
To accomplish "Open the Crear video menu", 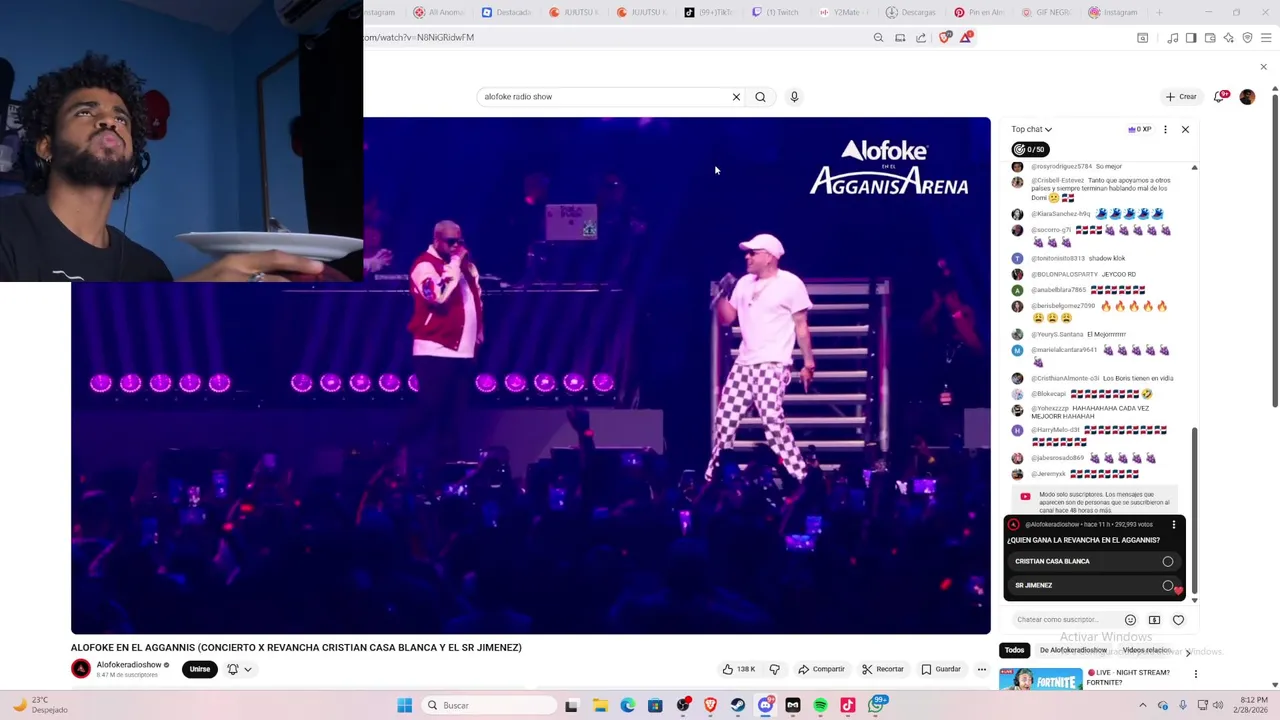I will click(x=1181, y=97).
